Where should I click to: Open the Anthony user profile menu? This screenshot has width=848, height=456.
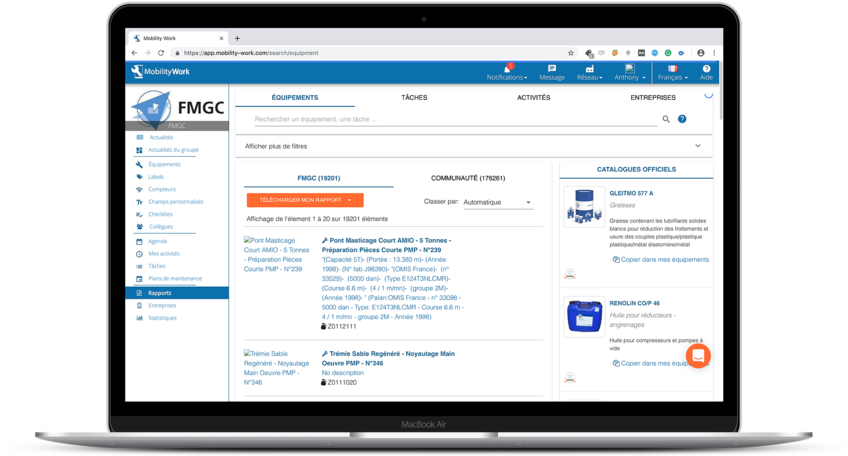click(630, 72)
